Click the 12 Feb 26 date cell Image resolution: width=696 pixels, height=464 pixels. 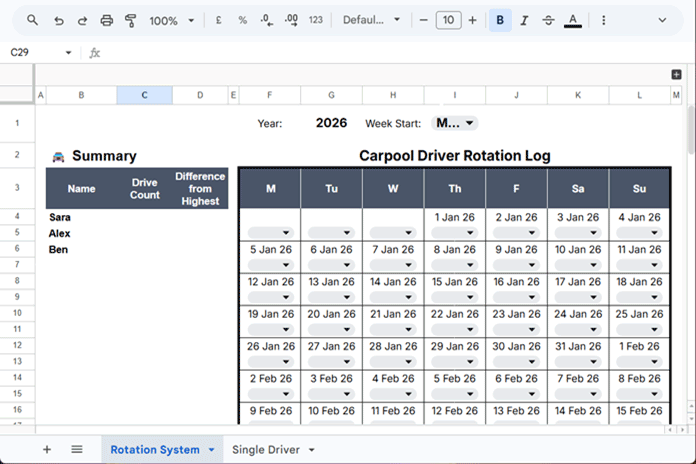[x=455, y=411]
